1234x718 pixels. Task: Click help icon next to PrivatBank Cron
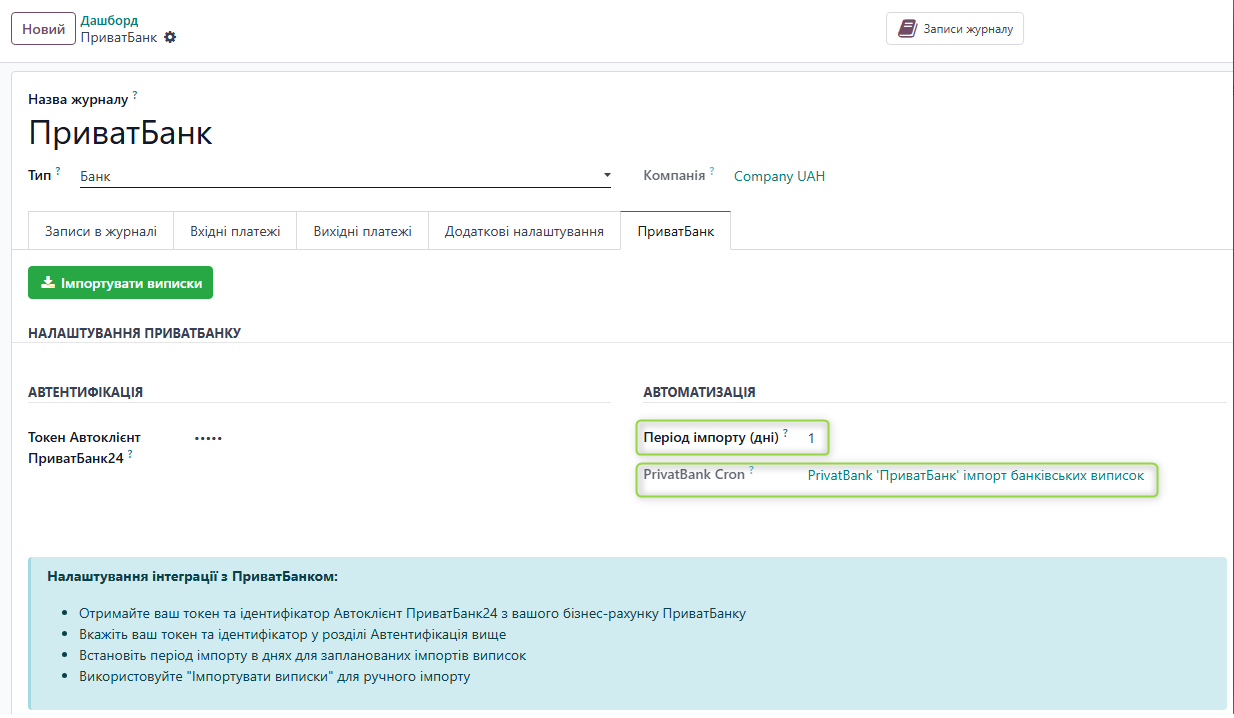point(751,470)
